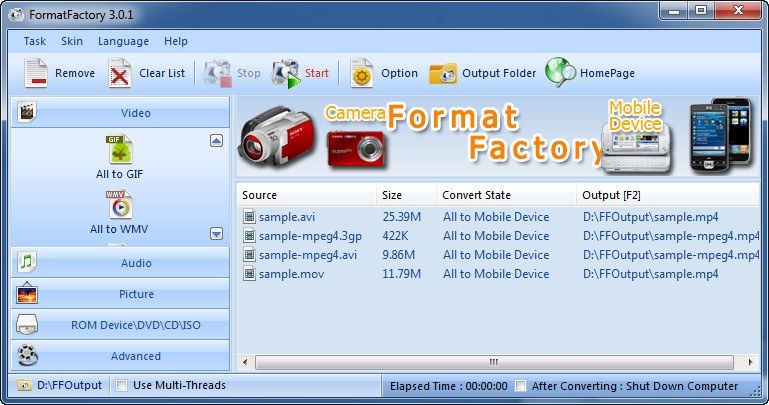Click the Output Folder label
This screenshot has width=769, height=405.
tap(499, 73)
